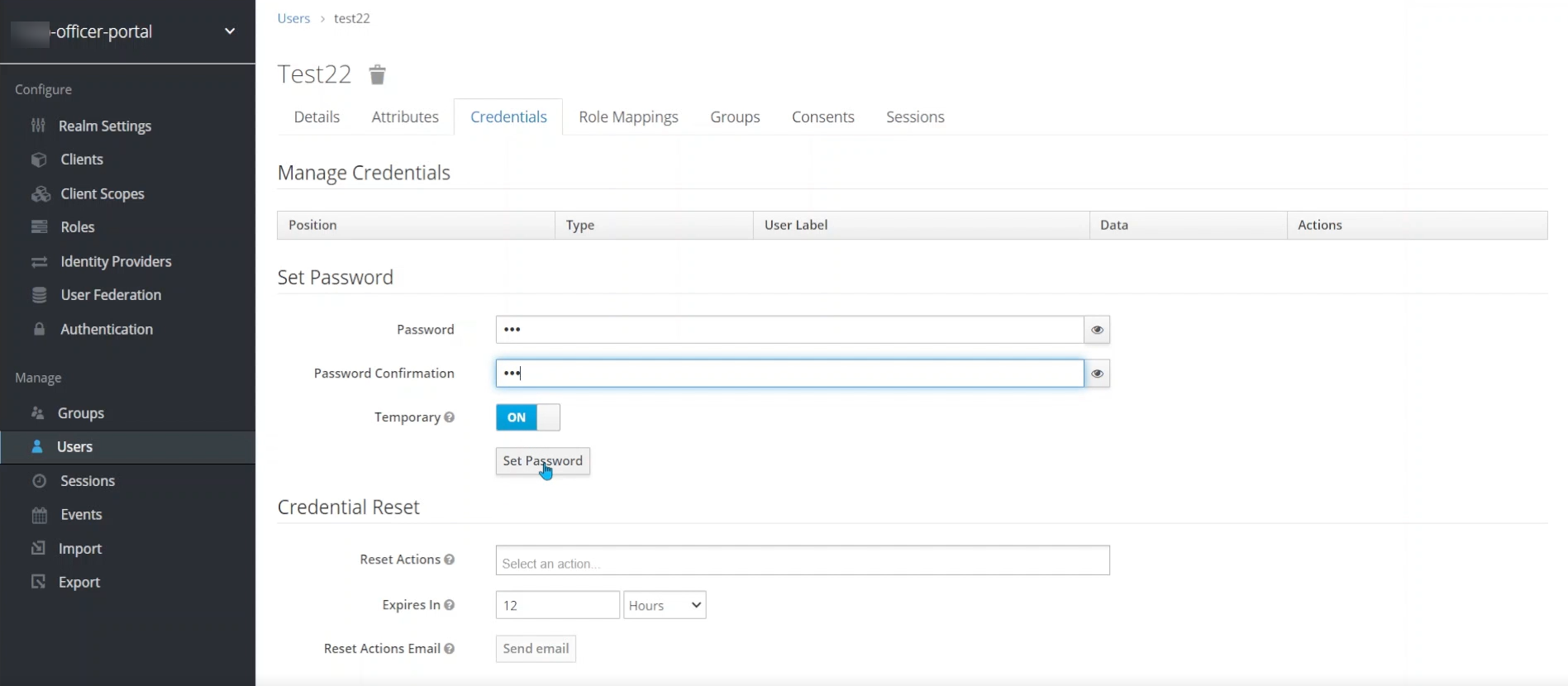
Task: Go to Authentication configuration
Action: click(107, 329)
